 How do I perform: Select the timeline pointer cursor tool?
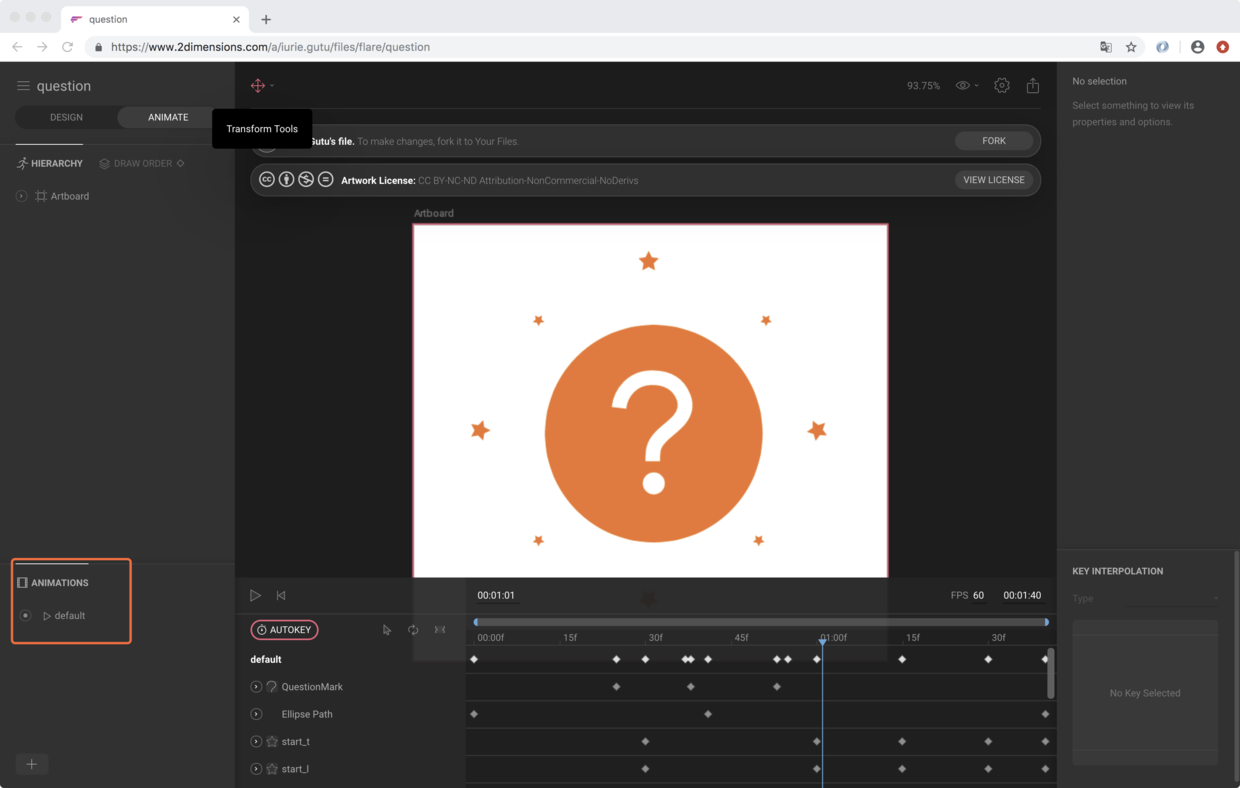click(x=387, y=630)
